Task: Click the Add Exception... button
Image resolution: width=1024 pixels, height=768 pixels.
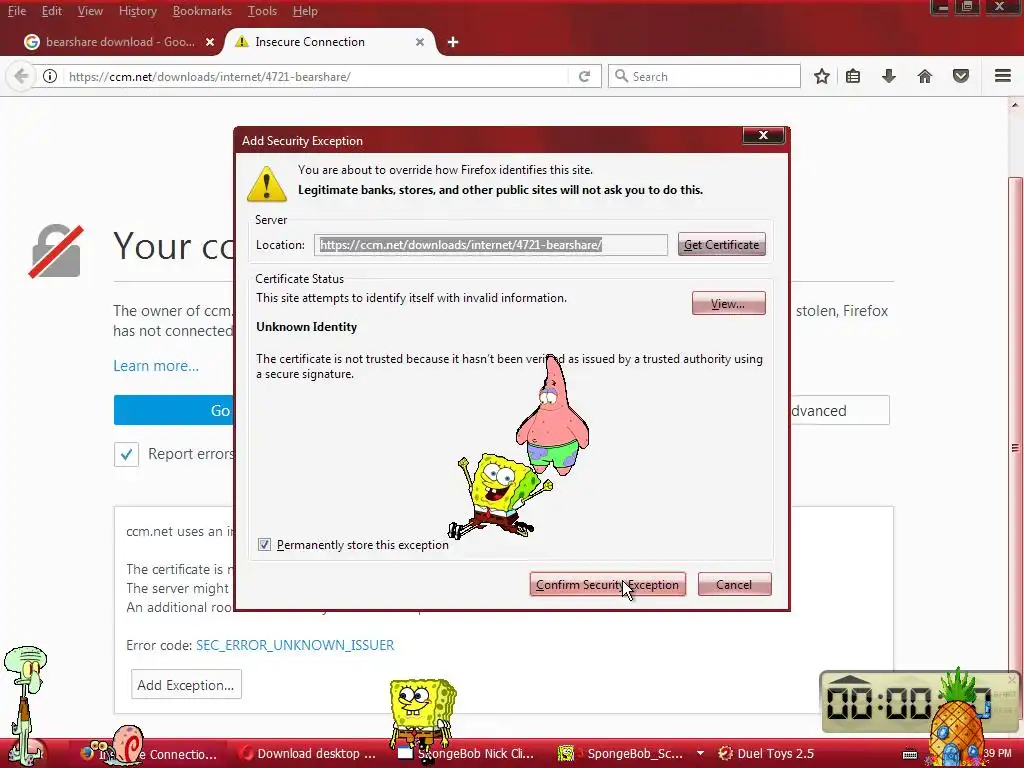Action: [x=186, y=684]
